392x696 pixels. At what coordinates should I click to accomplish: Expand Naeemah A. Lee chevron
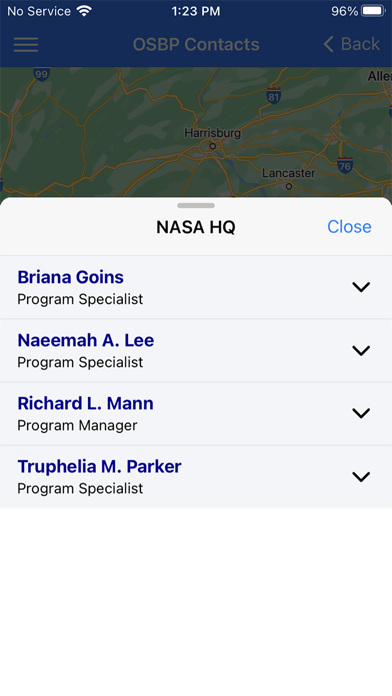tap(361, 351)
